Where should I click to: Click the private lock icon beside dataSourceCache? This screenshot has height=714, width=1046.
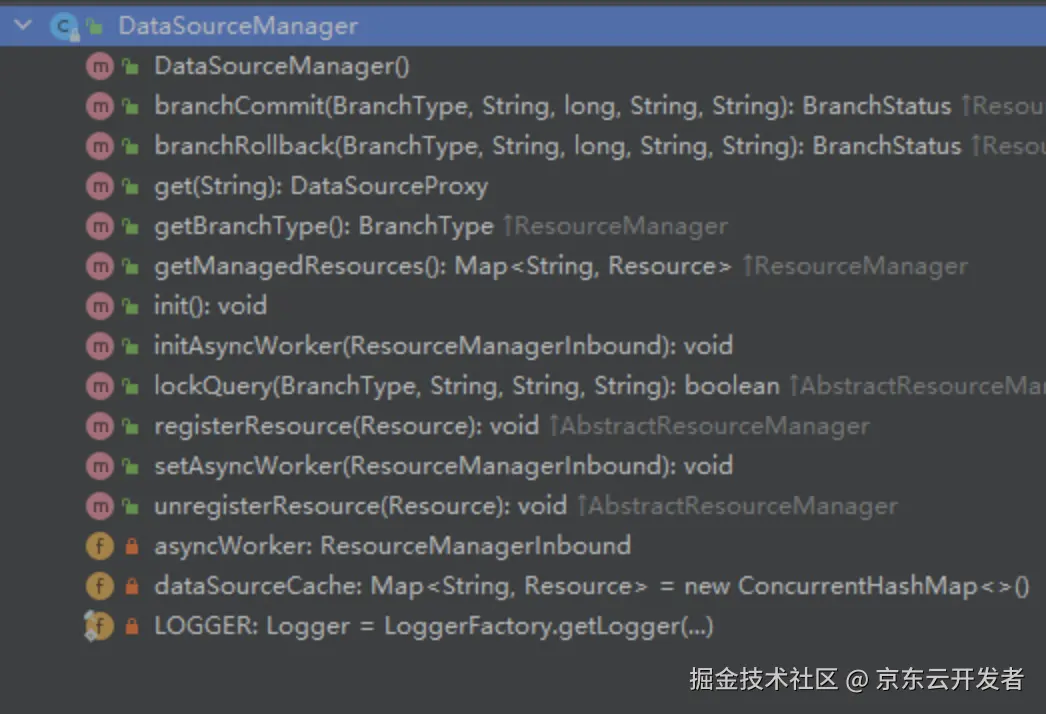pyautogui.click(x=131, y=586)
